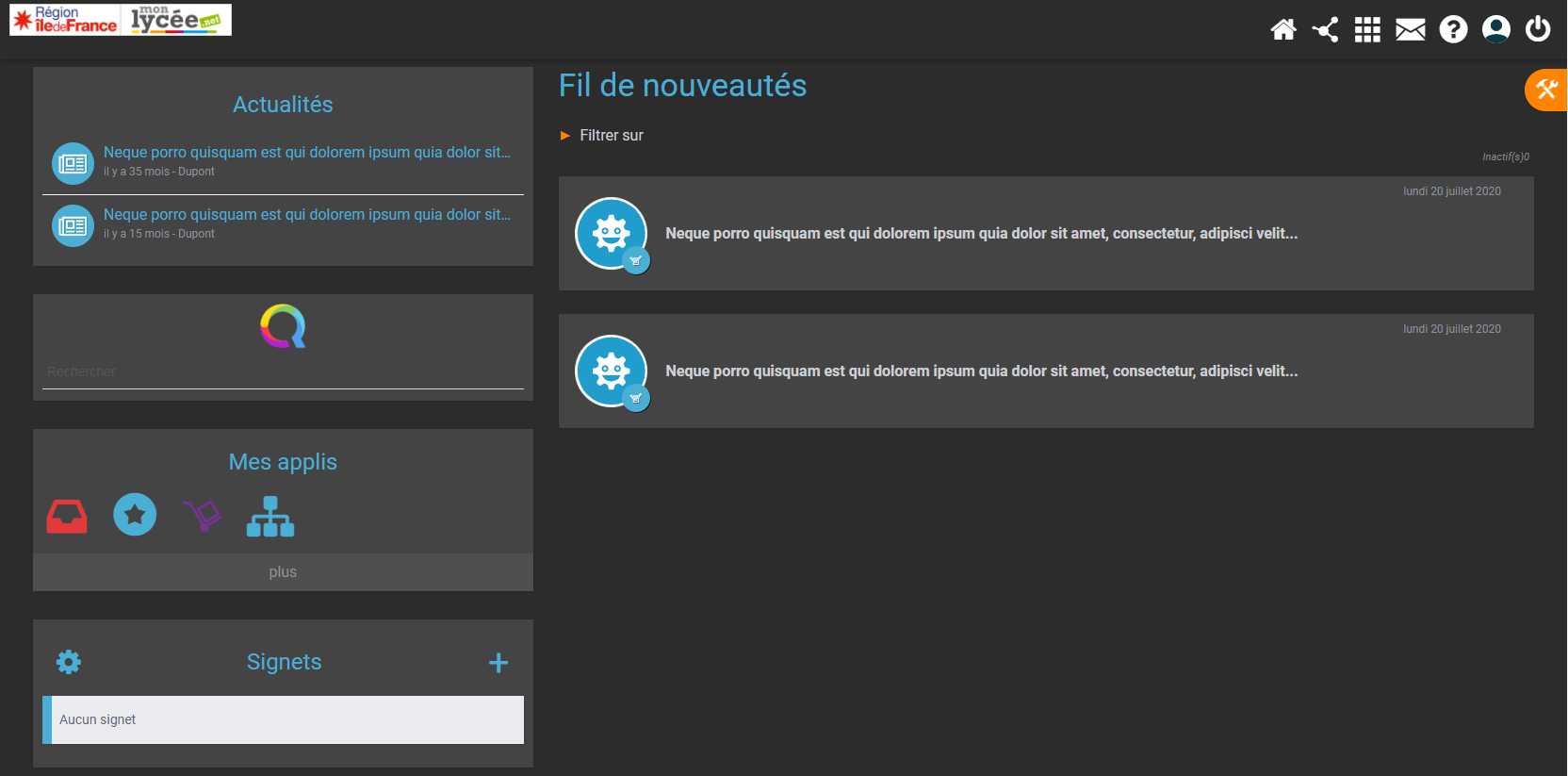
Task: Click the second notification's date label
Action: coord(1452,329)
